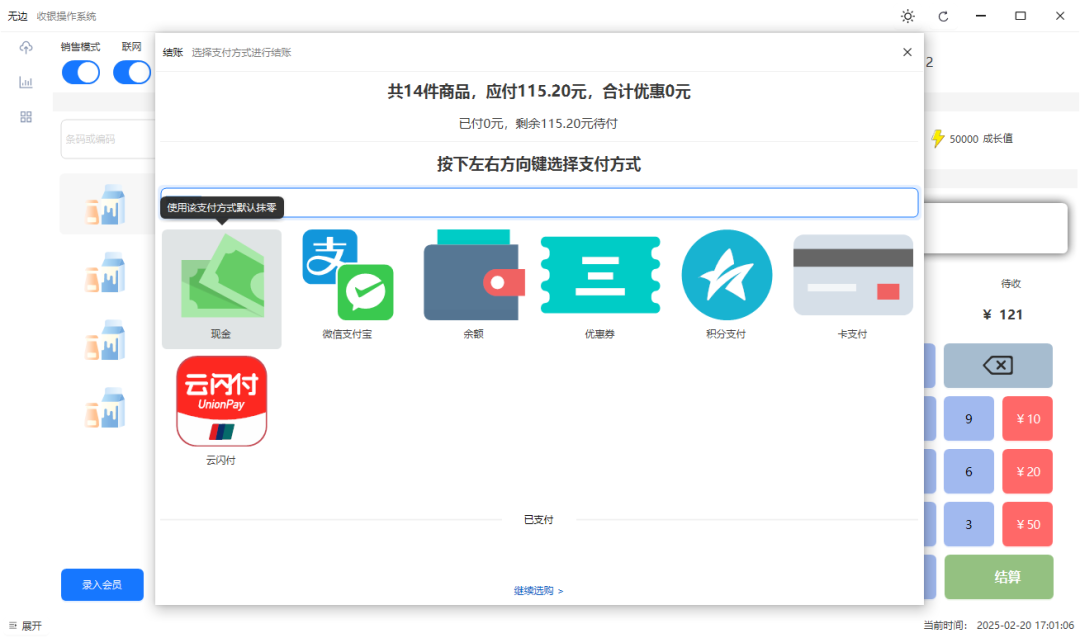The width and height of the screenshot is (1080, 638).
Task: Close the 结账 checkout dialog
Action: coord(907,52)
